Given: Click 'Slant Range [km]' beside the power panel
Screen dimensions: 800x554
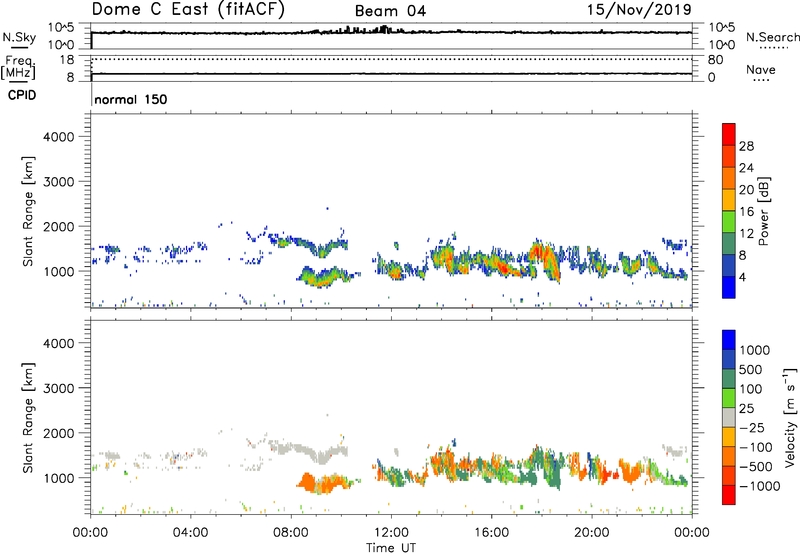Looking at the screenshot, I should pyautogui.click(x=28, y=211).
